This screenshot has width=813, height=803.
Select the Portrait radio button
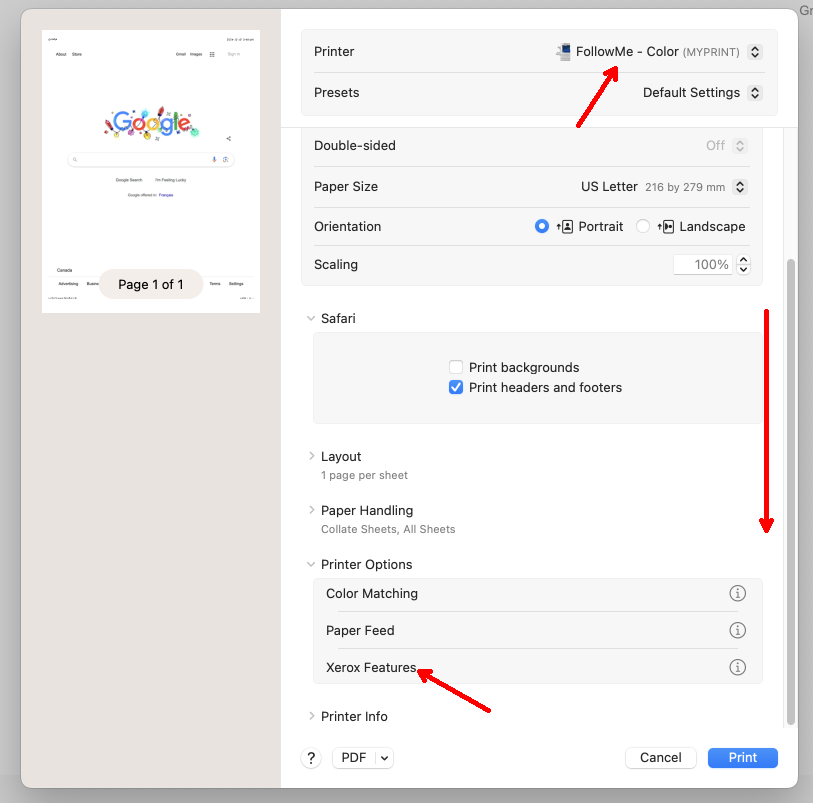coord(542,227)
